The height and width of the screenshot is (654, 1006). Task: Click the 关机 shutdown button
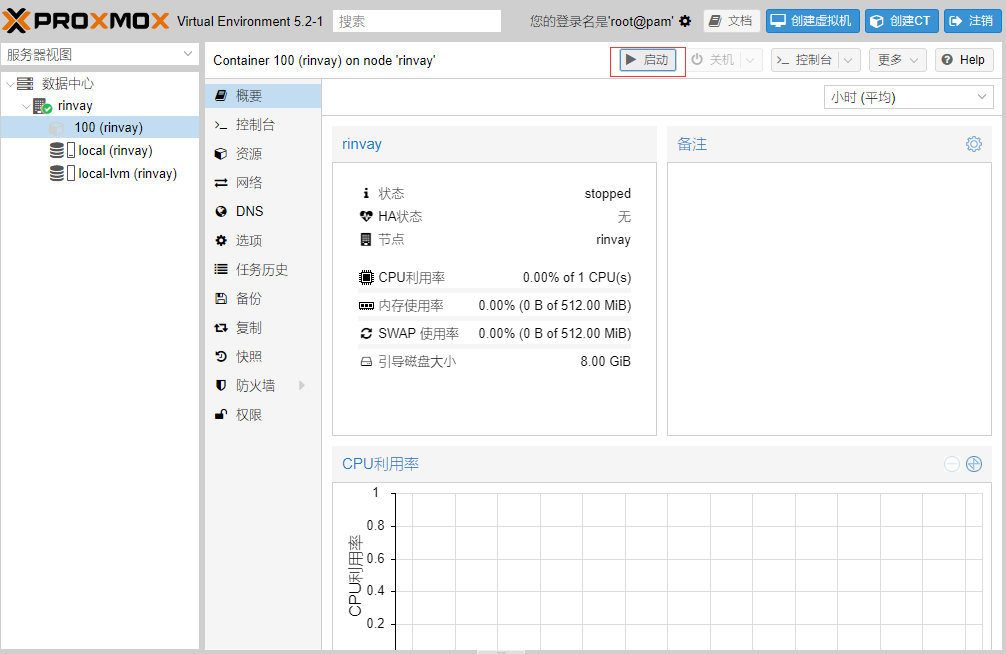coord(713,60)
